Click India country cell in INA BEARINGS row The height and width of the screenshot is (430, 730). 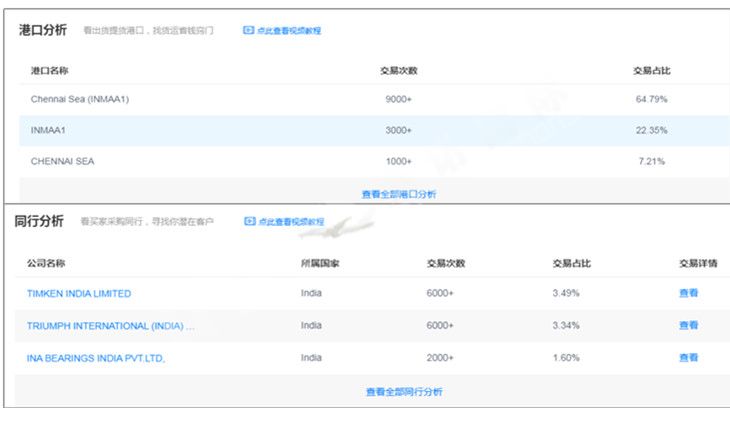311,357
